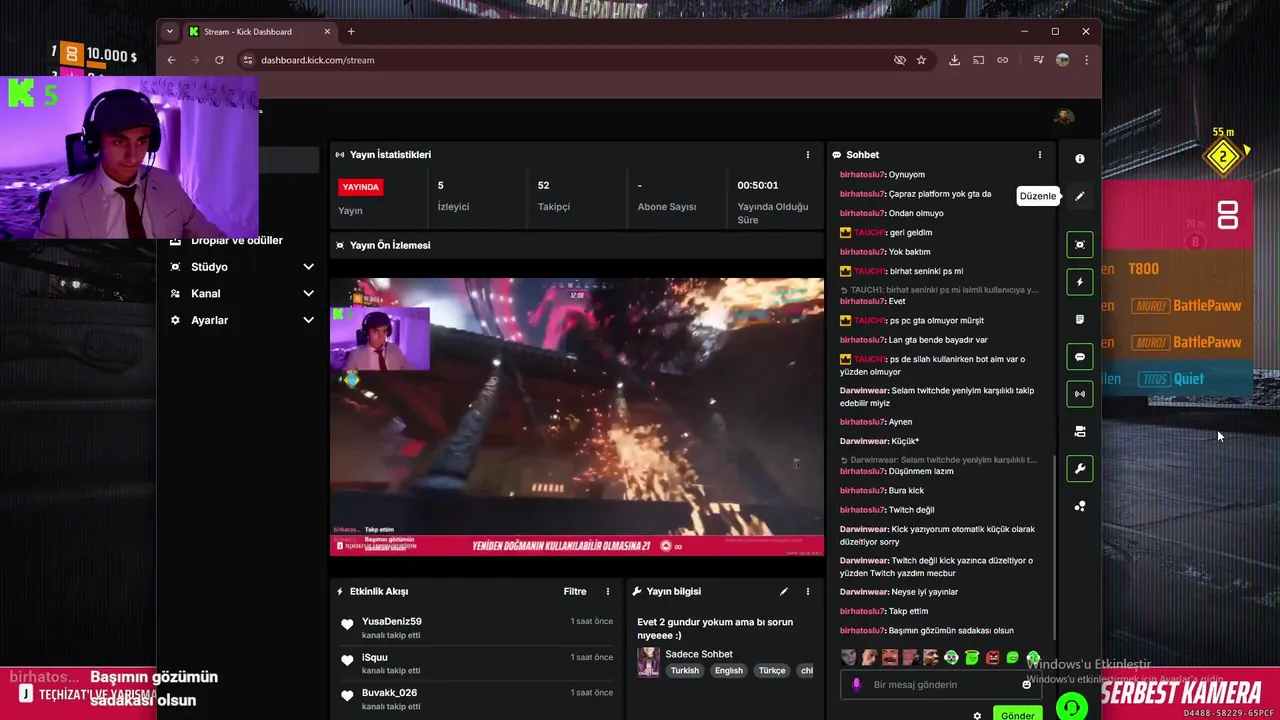This screenshot has height=720, width=1280.
Task: Click the purple identity badge in the chat input
Action: [856, 685]
